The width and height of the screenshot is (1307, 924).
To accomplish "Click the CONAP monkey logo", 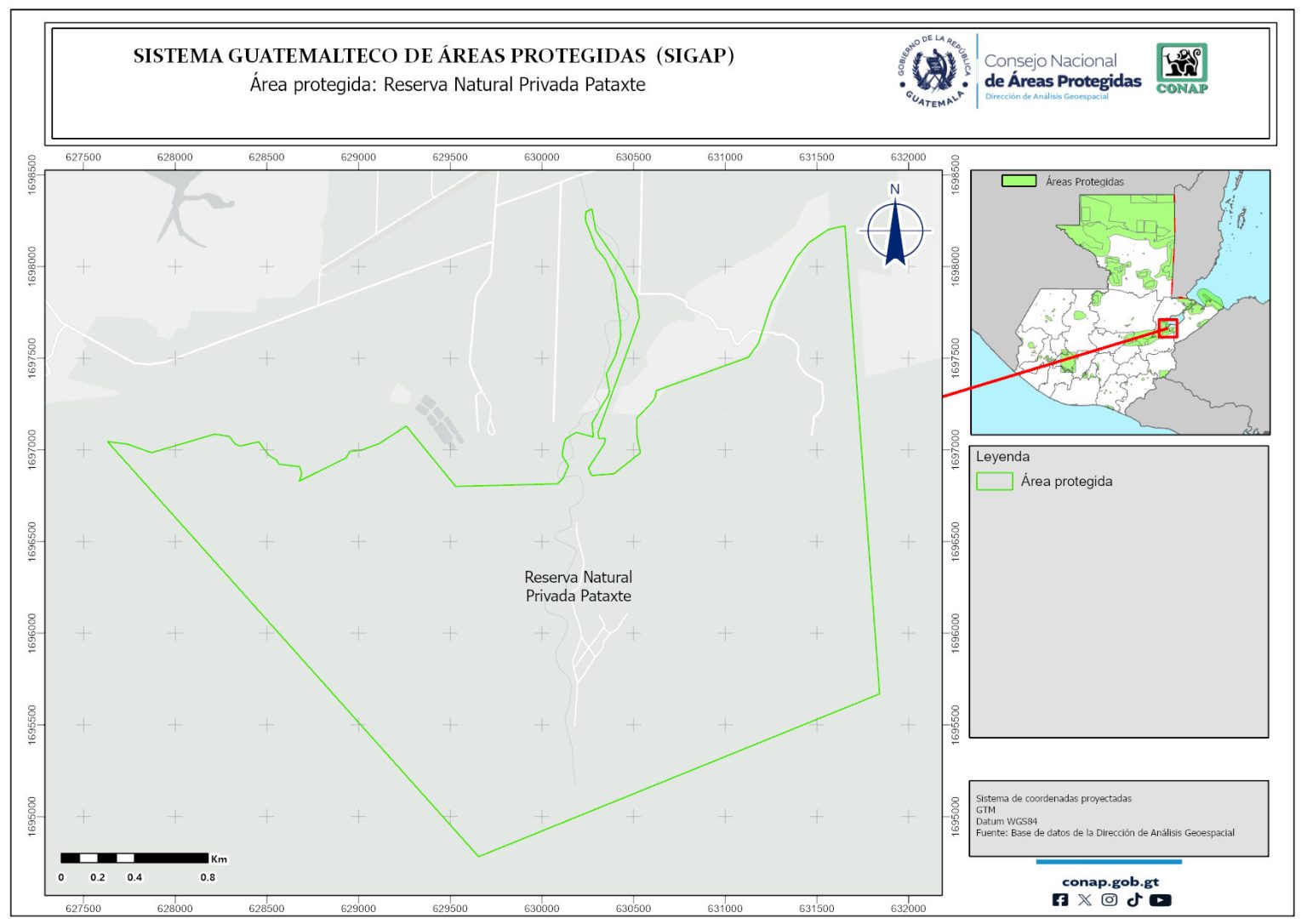I will (1182, 68).
